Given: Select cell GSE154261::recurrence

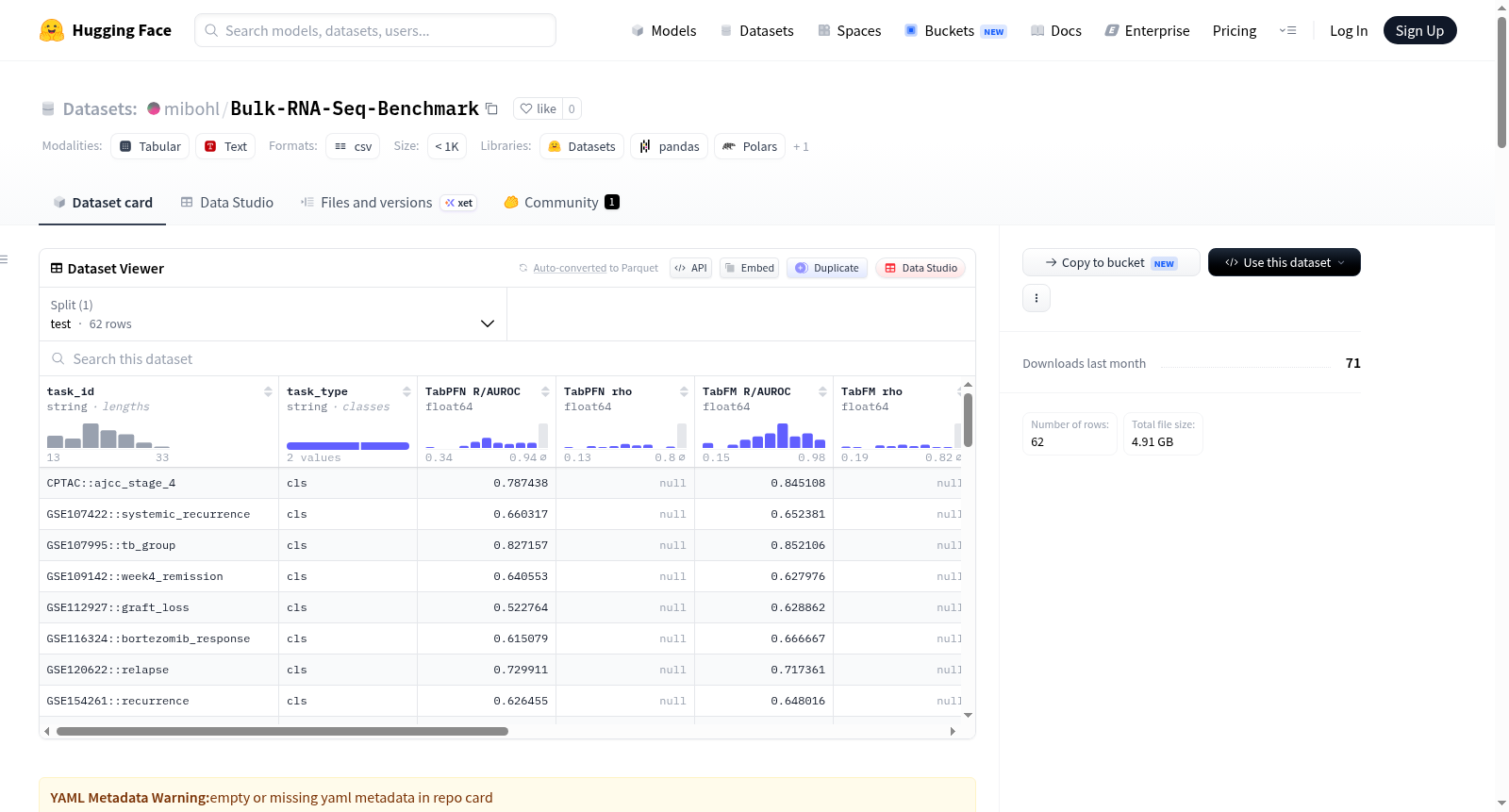Looking at the screenshot, I should [158, 701].
